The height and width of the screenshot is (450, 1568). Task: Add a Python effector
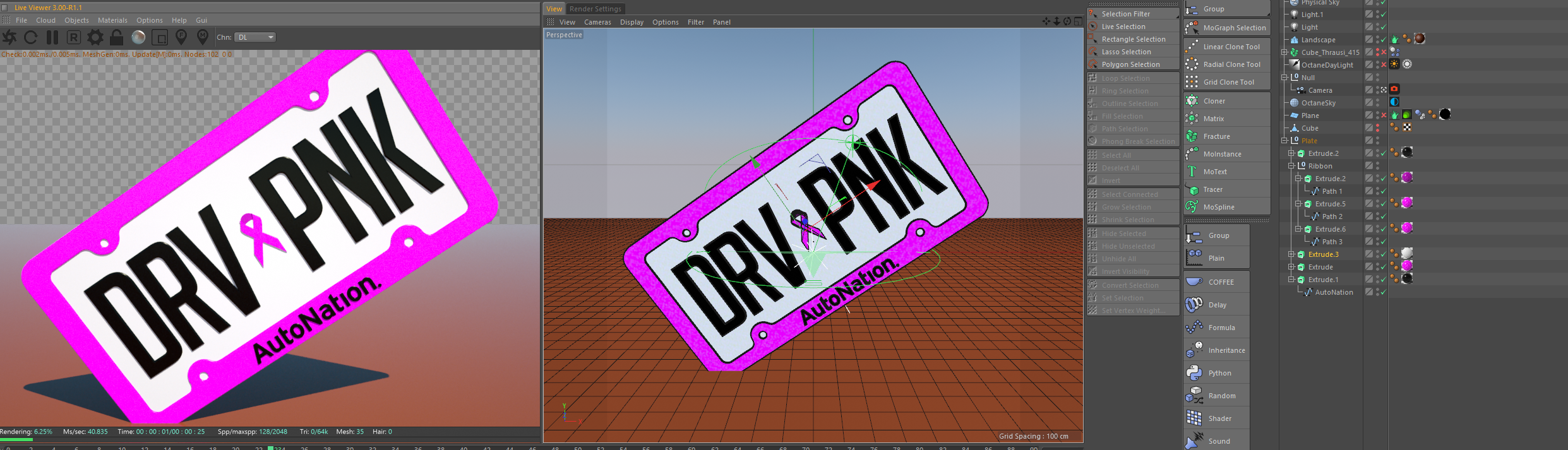1216,373
